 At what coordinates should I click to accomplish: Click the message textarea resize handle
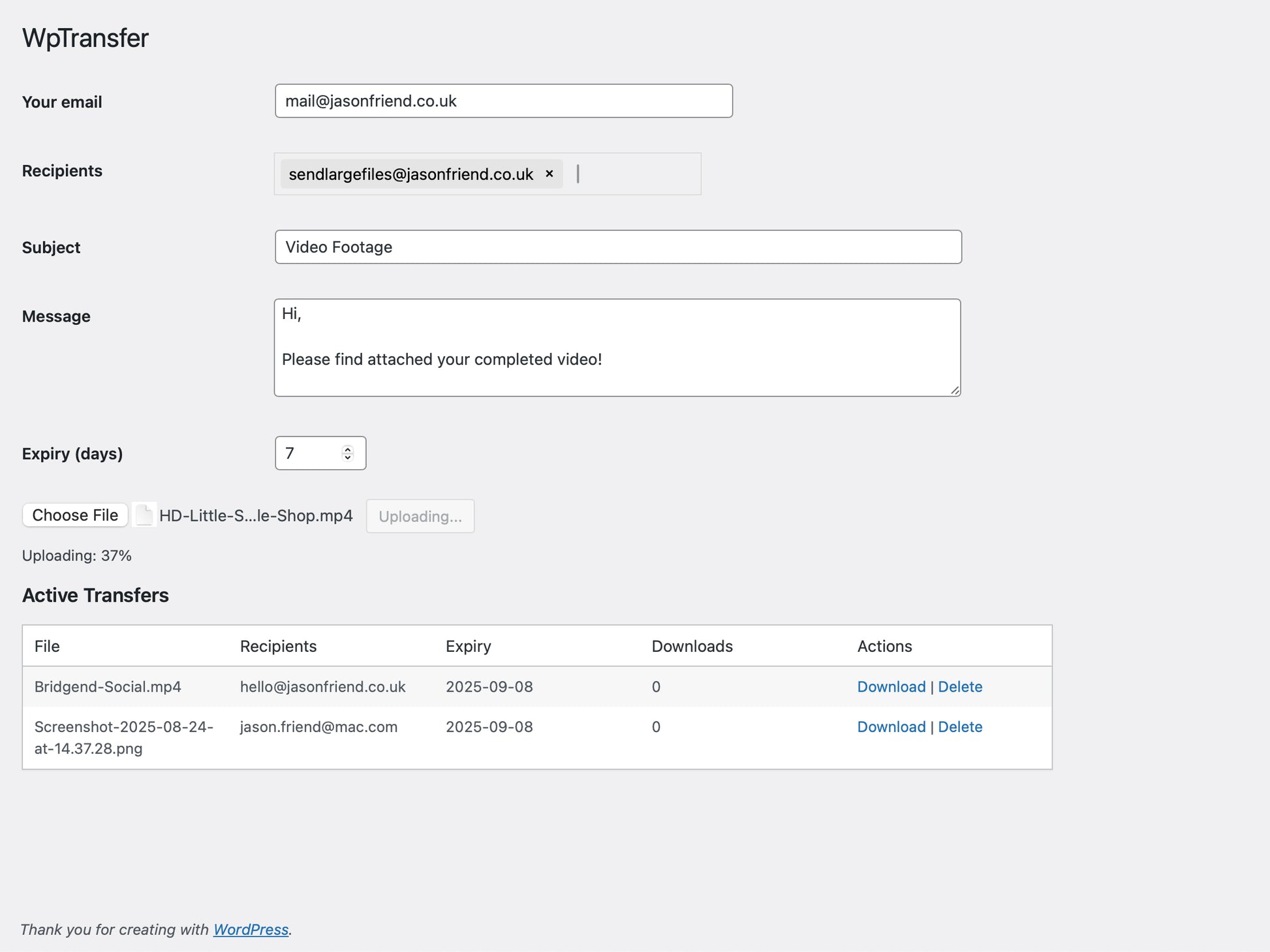[955, 390]
